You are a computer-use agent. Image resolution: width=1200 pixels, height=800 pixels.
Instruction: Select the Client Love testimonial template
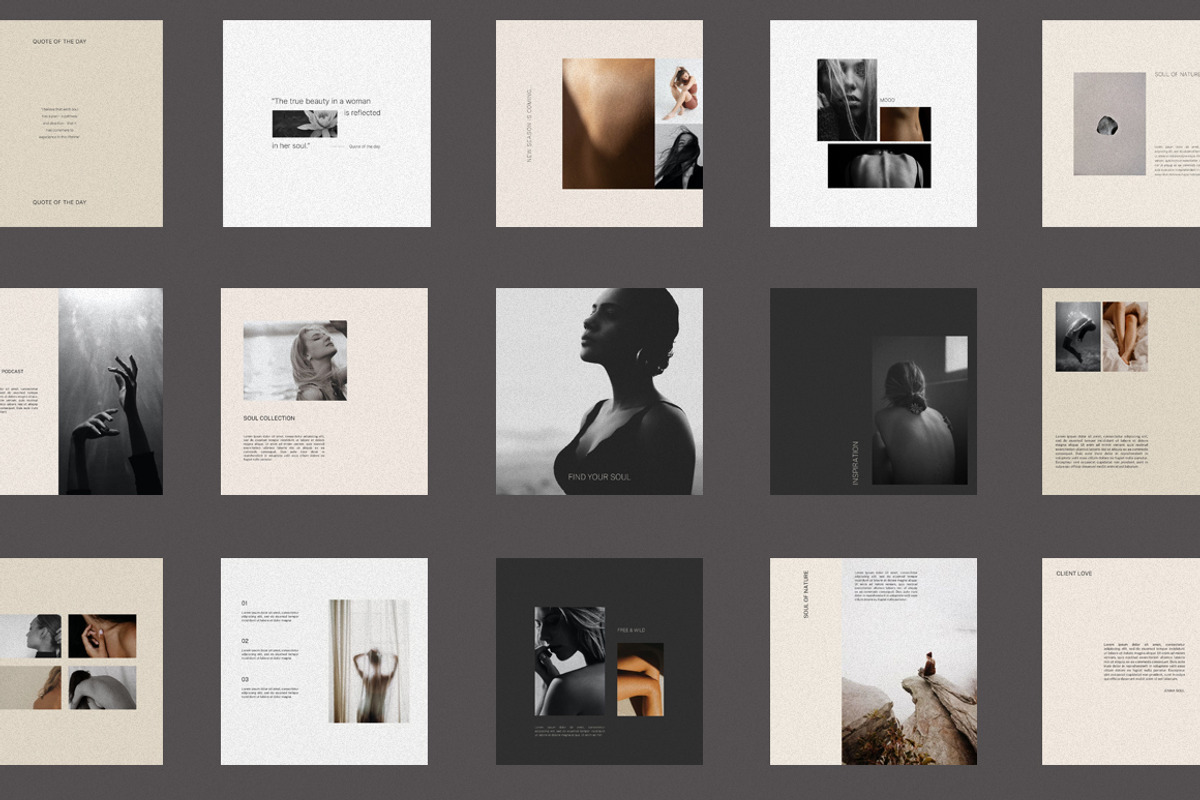[x=1121, y=661]
